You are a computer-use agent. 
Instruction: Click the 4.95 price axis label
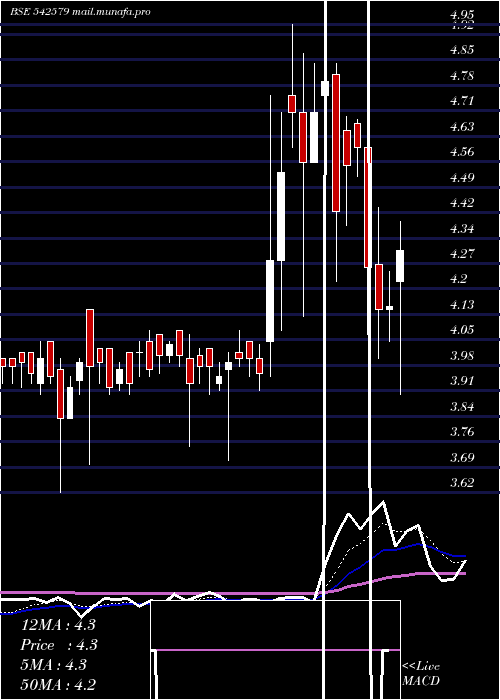[462, 15]
